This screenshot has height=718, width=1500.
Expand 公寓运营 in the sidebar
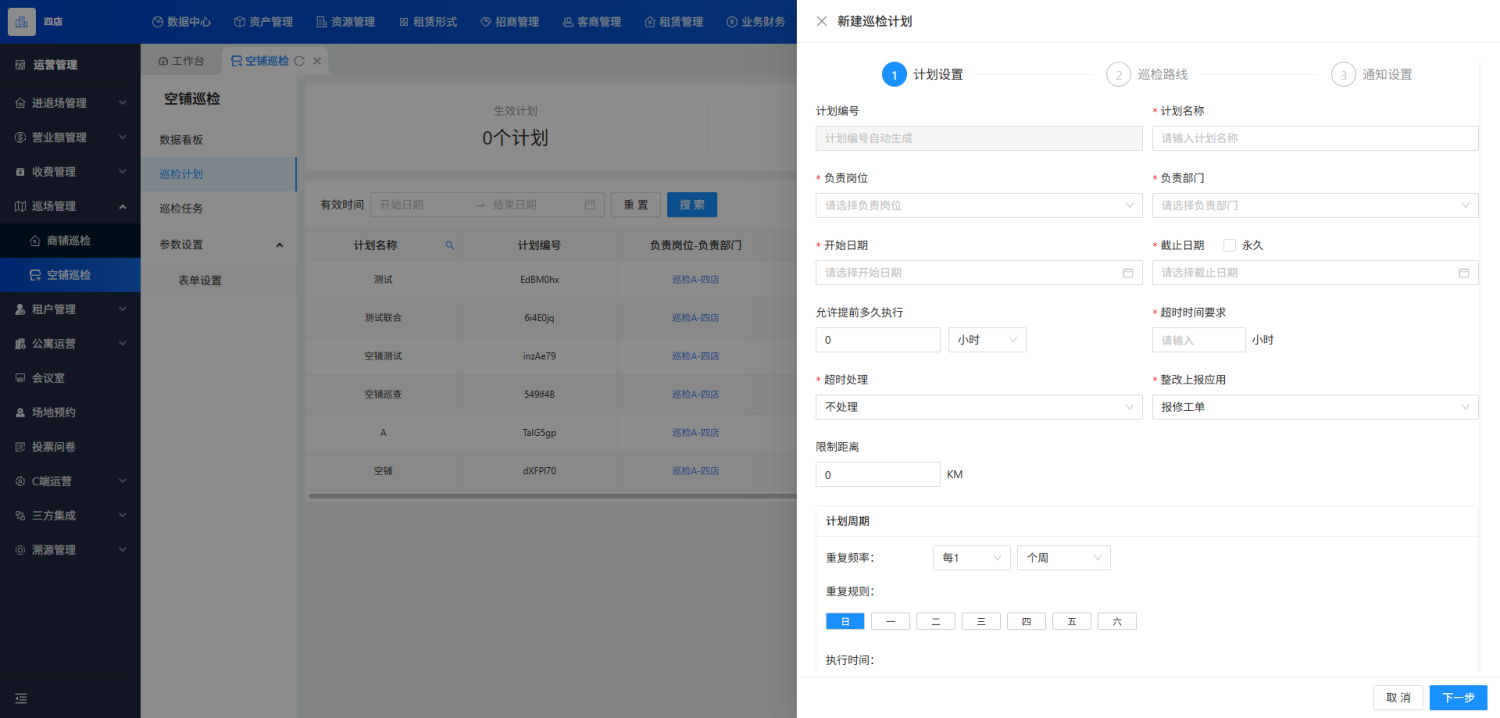tap(70, 343)
